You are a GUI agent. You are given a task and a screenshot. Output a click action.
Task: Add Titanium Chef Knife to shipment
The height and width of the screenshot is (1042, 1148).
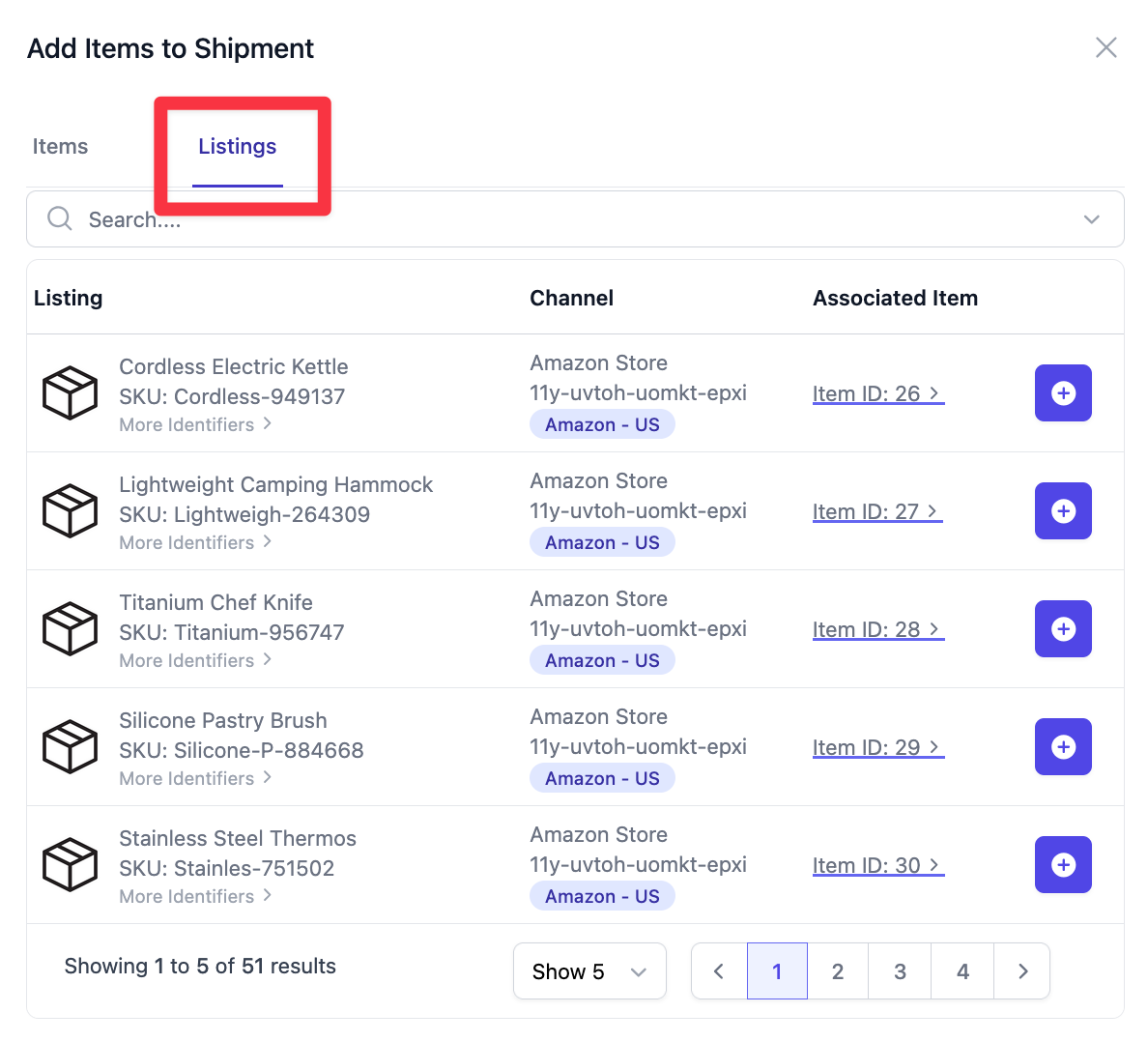[x=1062, y=629]
